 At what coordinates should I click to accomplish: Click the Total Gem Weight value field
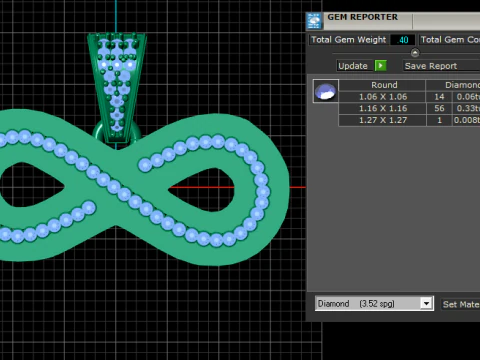[403, 40]
